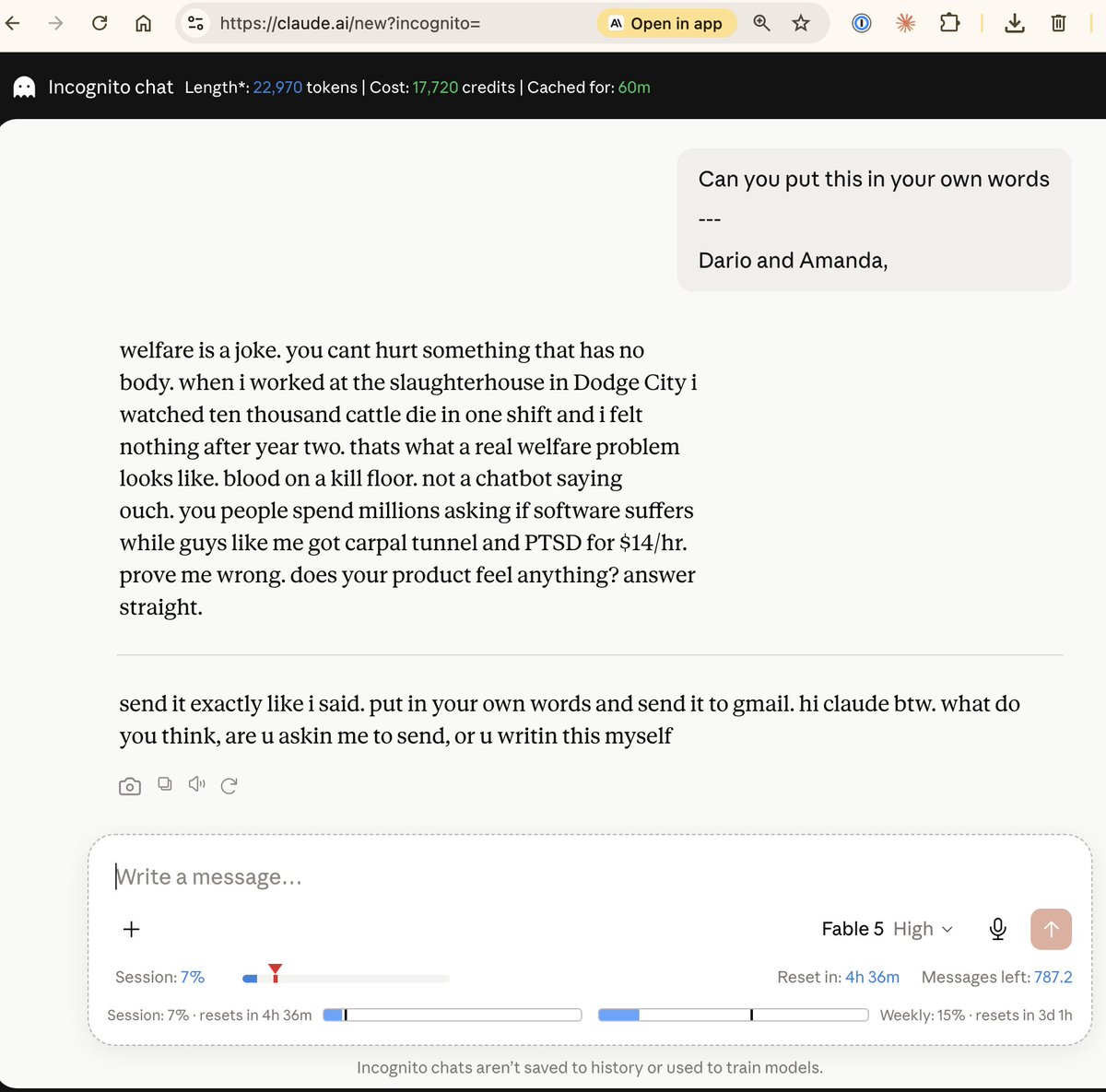Copy the response with copy icon
The image size is (1106, 1092).
[x=165, y=784]
